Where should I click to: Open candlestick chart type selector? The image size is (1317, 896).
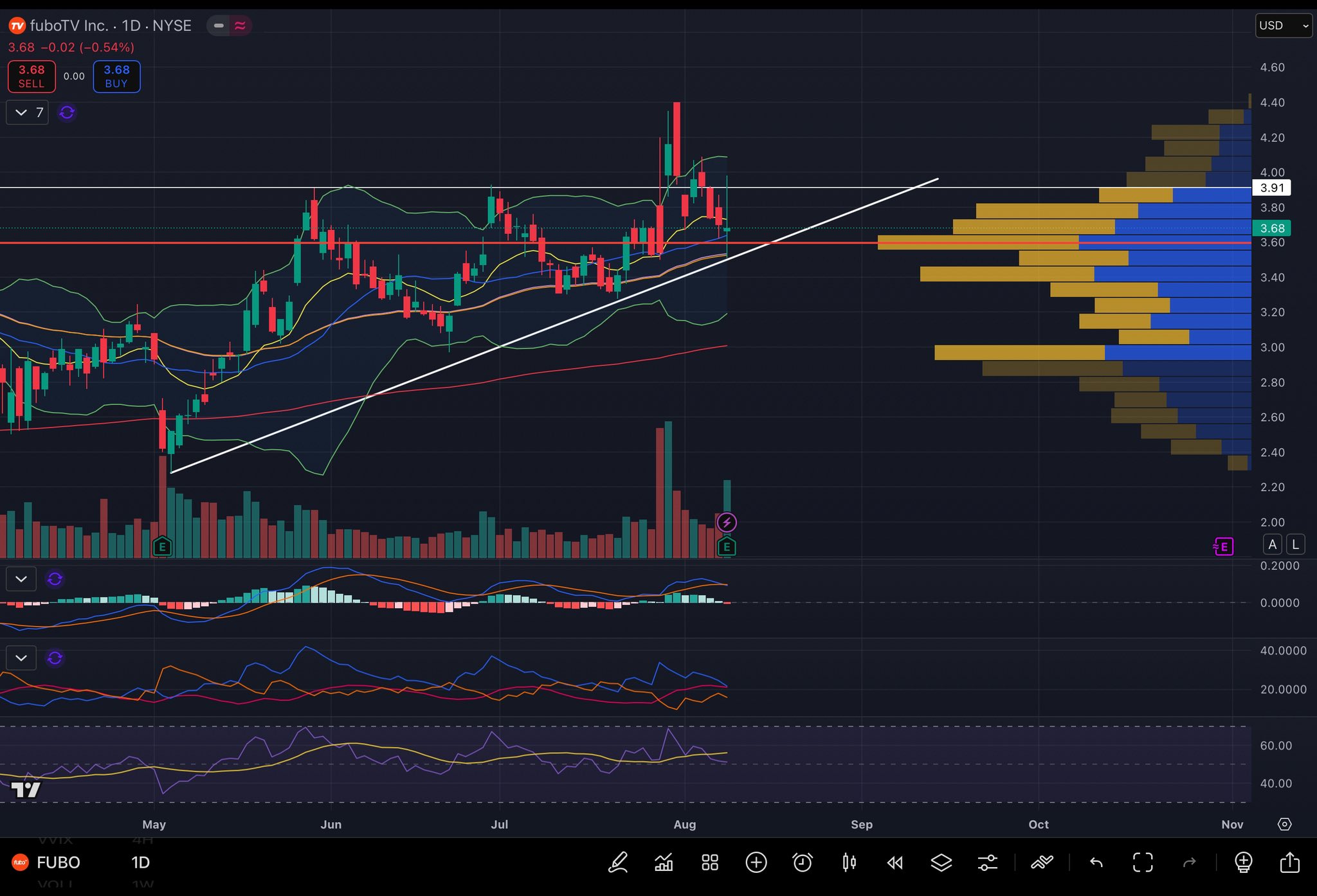click(849, 862)
